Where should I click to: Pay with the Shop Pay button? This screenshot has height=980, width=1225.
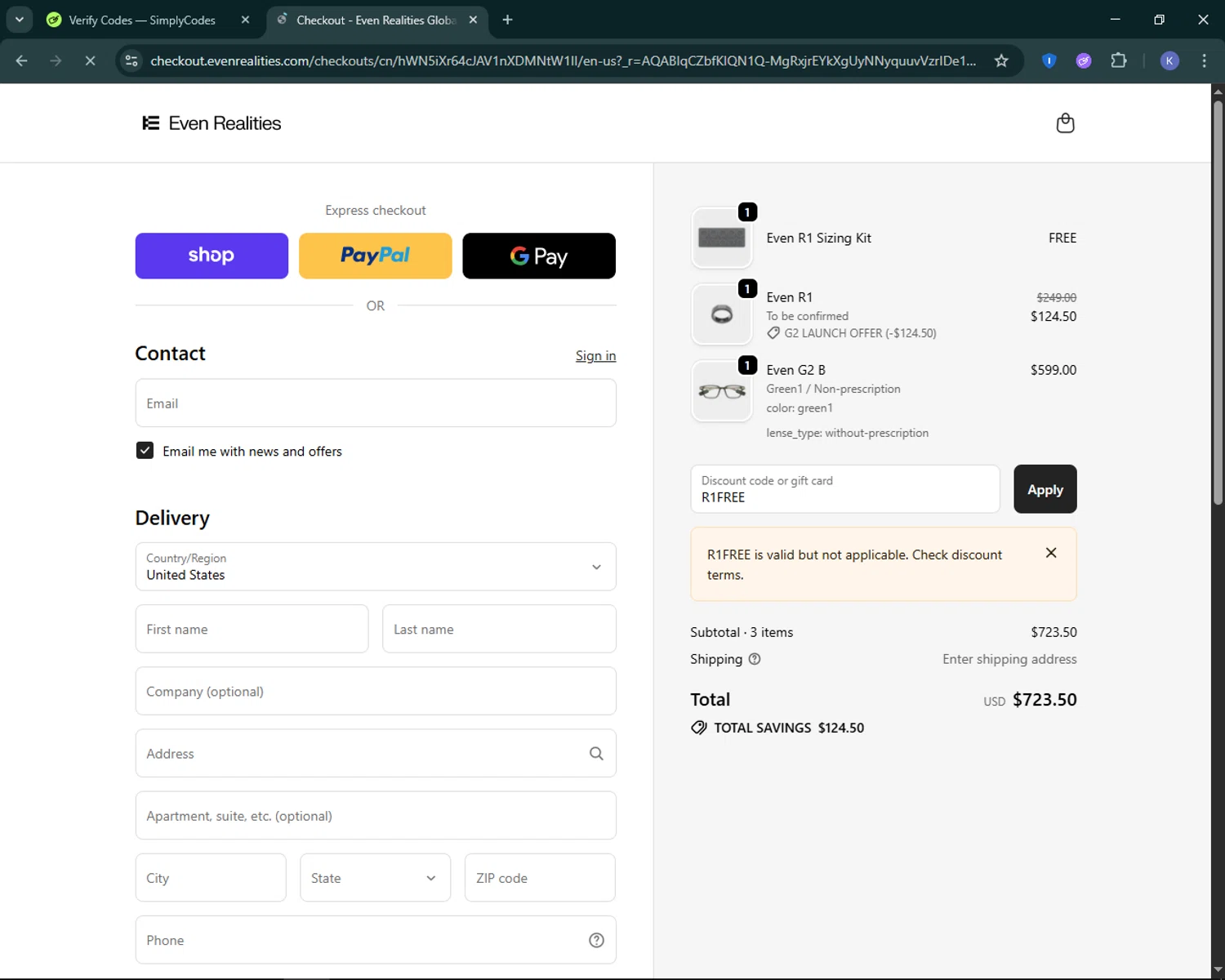pyautogui.click(x=212, y=256)
